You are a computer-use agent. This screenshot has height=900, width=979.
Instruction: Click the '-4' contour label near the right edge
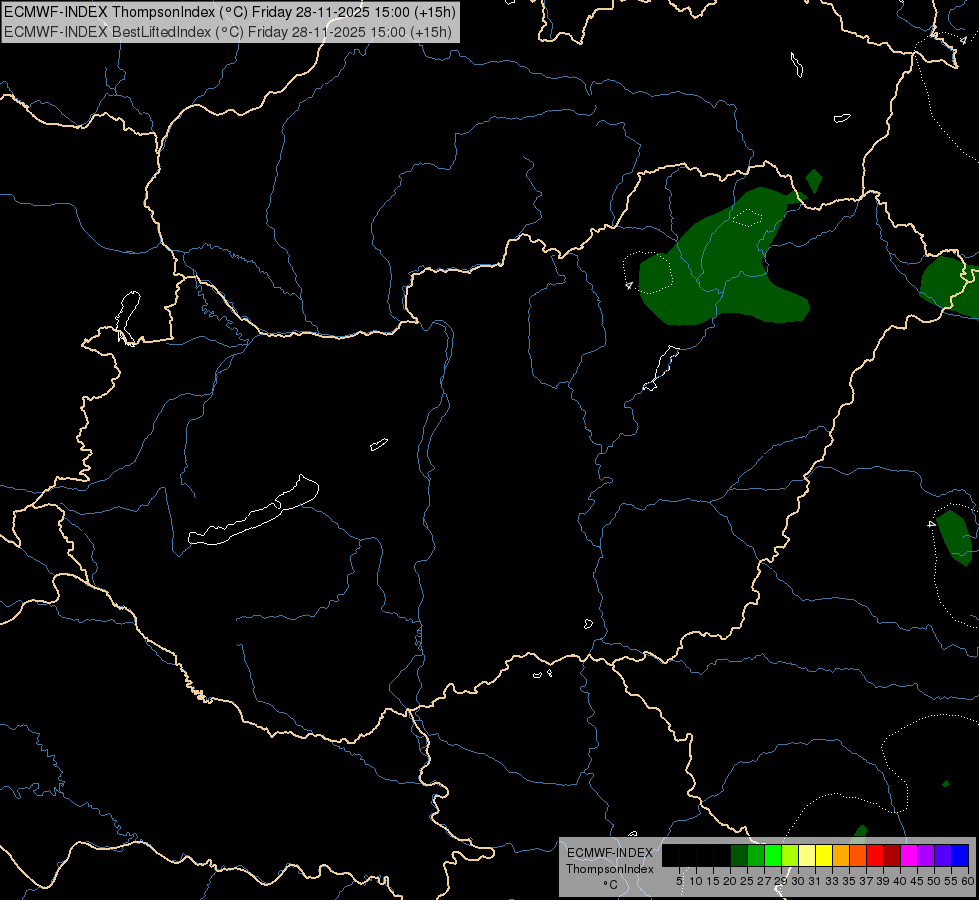932,523
